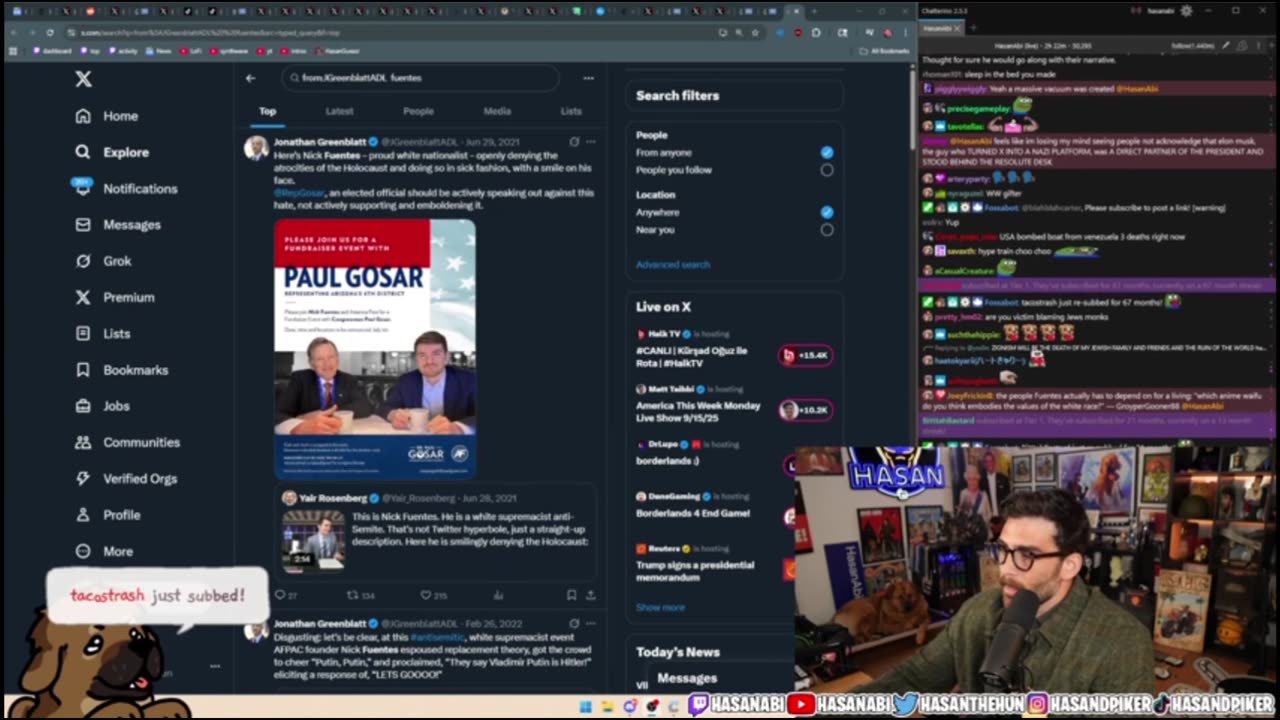Open Jobs in the X sidebar

103,406
